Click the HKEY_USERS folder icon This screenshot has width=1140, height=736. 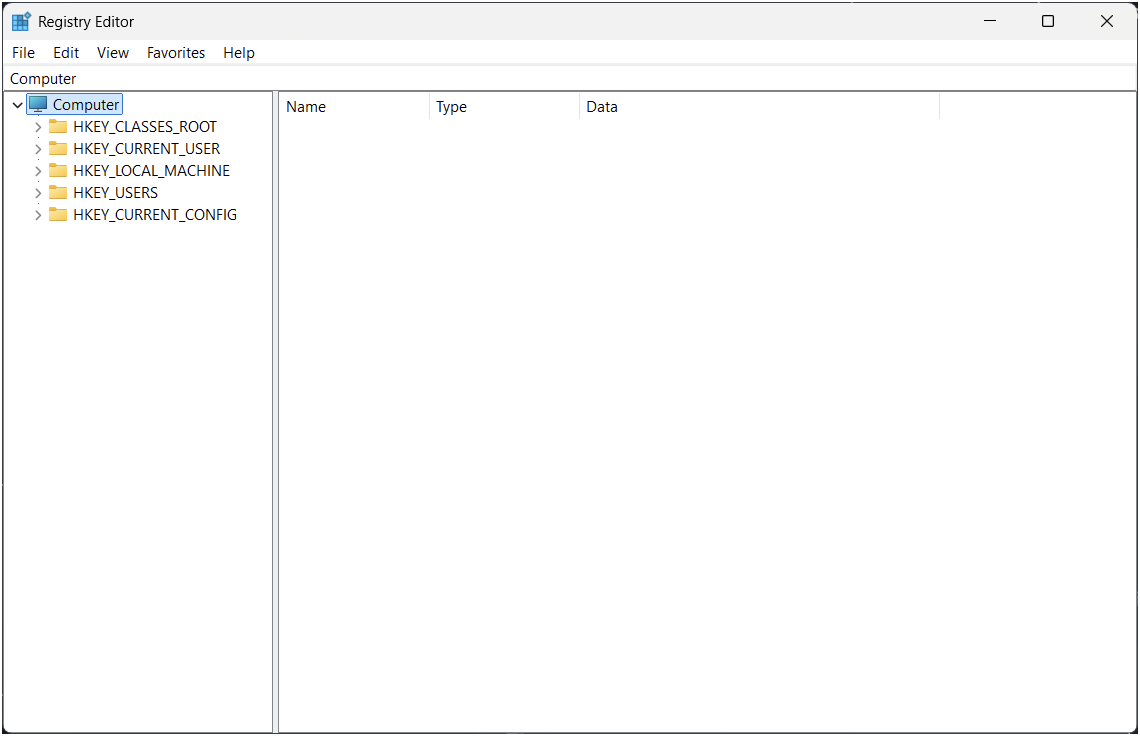58,192
